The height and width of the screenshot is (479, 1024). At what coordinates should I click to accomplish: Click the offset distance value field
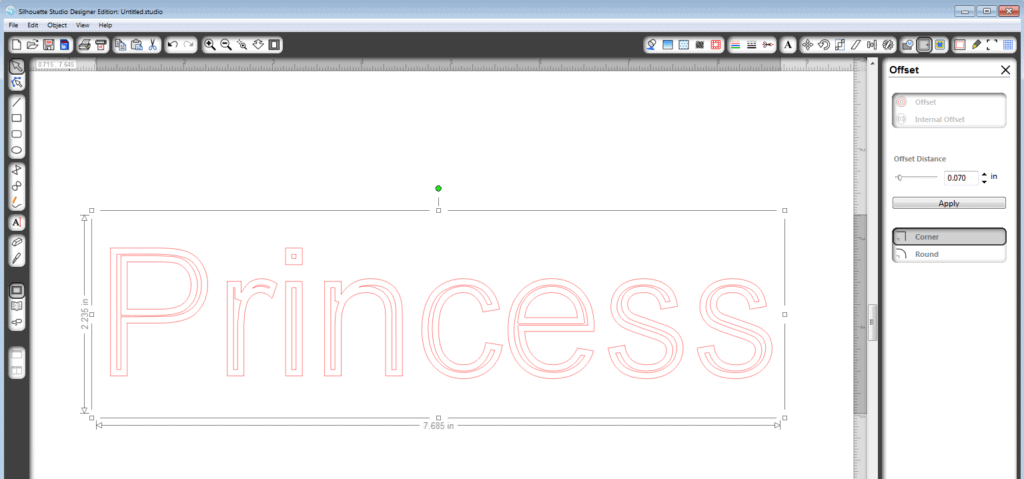(960, 177)
